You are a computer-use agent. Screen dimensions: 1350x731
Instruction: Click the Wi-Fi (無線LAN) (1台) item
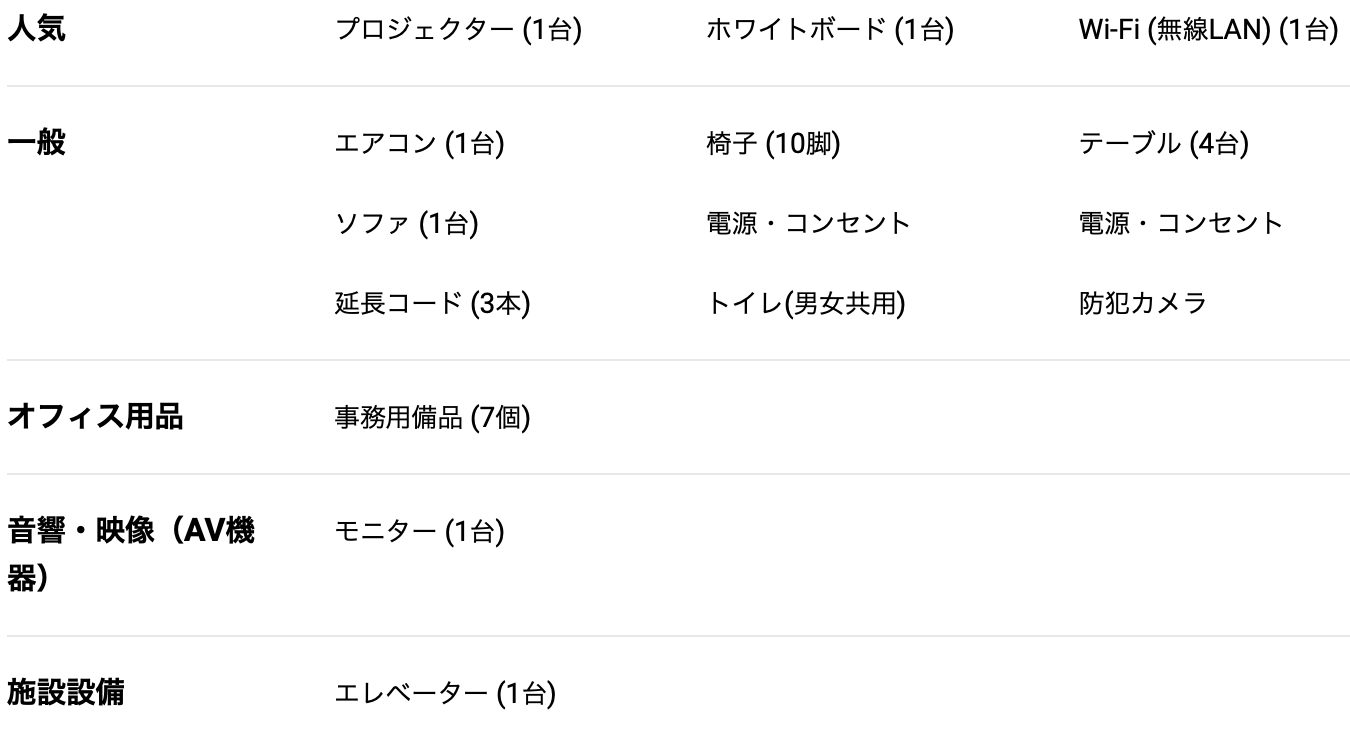pos(1208,30)
